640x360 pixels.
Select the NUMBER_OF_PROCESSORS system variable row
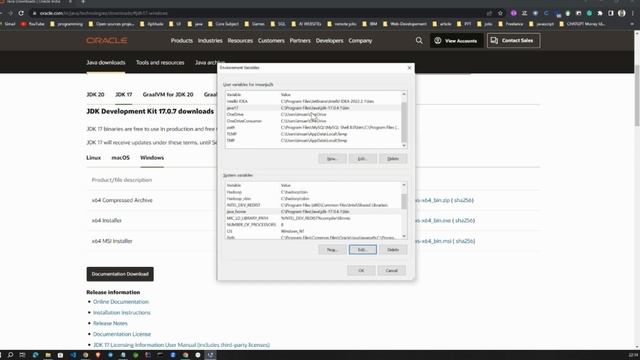pos(313,225)
